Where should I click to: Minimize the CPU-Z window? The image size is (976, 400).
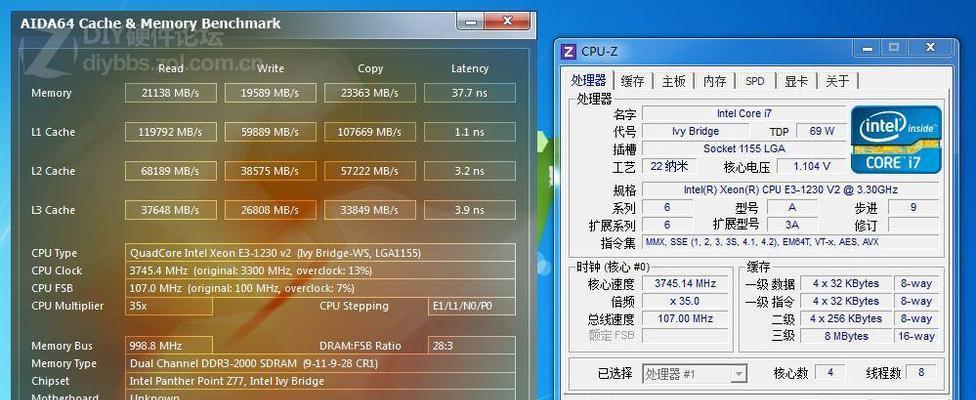click(868, 48)
